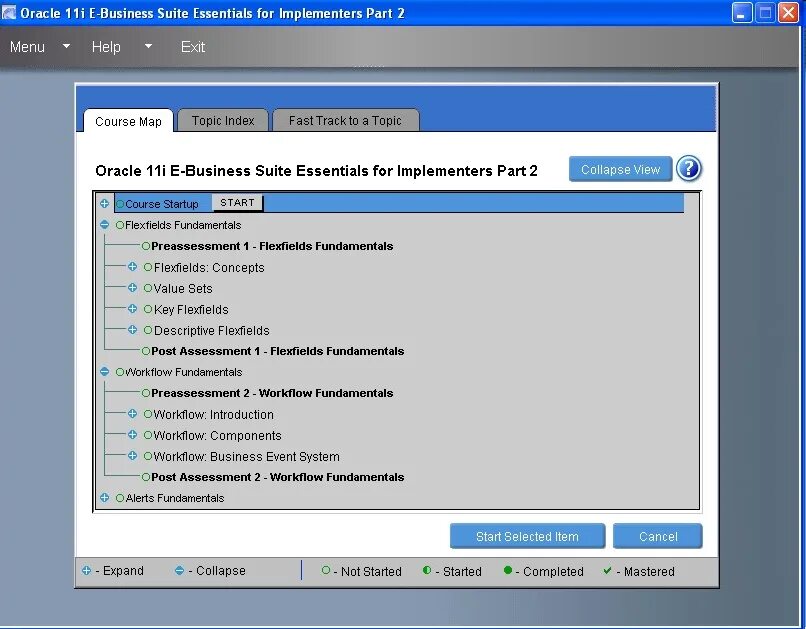This screenshot has height=629, width=806.
Task: Open the Menu item in top bar
Action: pyautogui.click(x=27, y=47)
